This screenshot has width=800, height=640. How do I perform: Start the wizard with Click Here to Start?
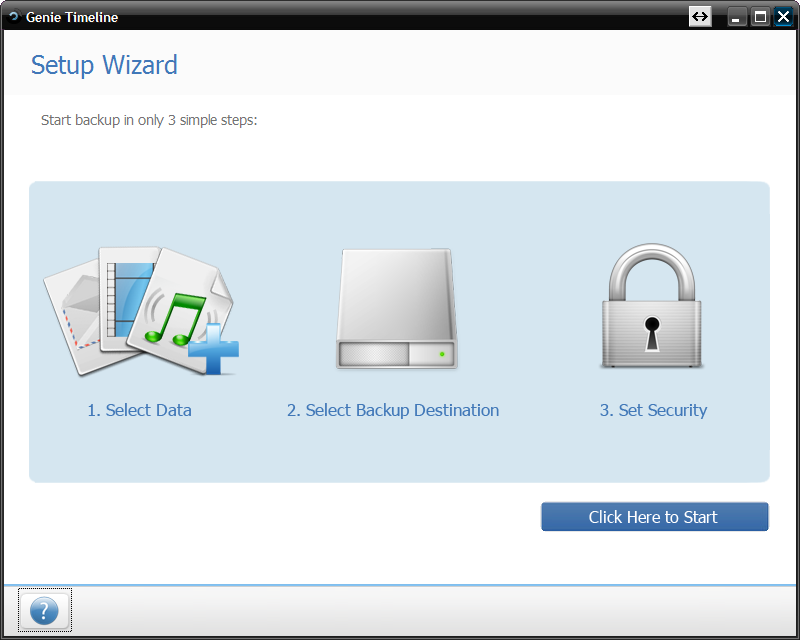click(x=655, y=516)
